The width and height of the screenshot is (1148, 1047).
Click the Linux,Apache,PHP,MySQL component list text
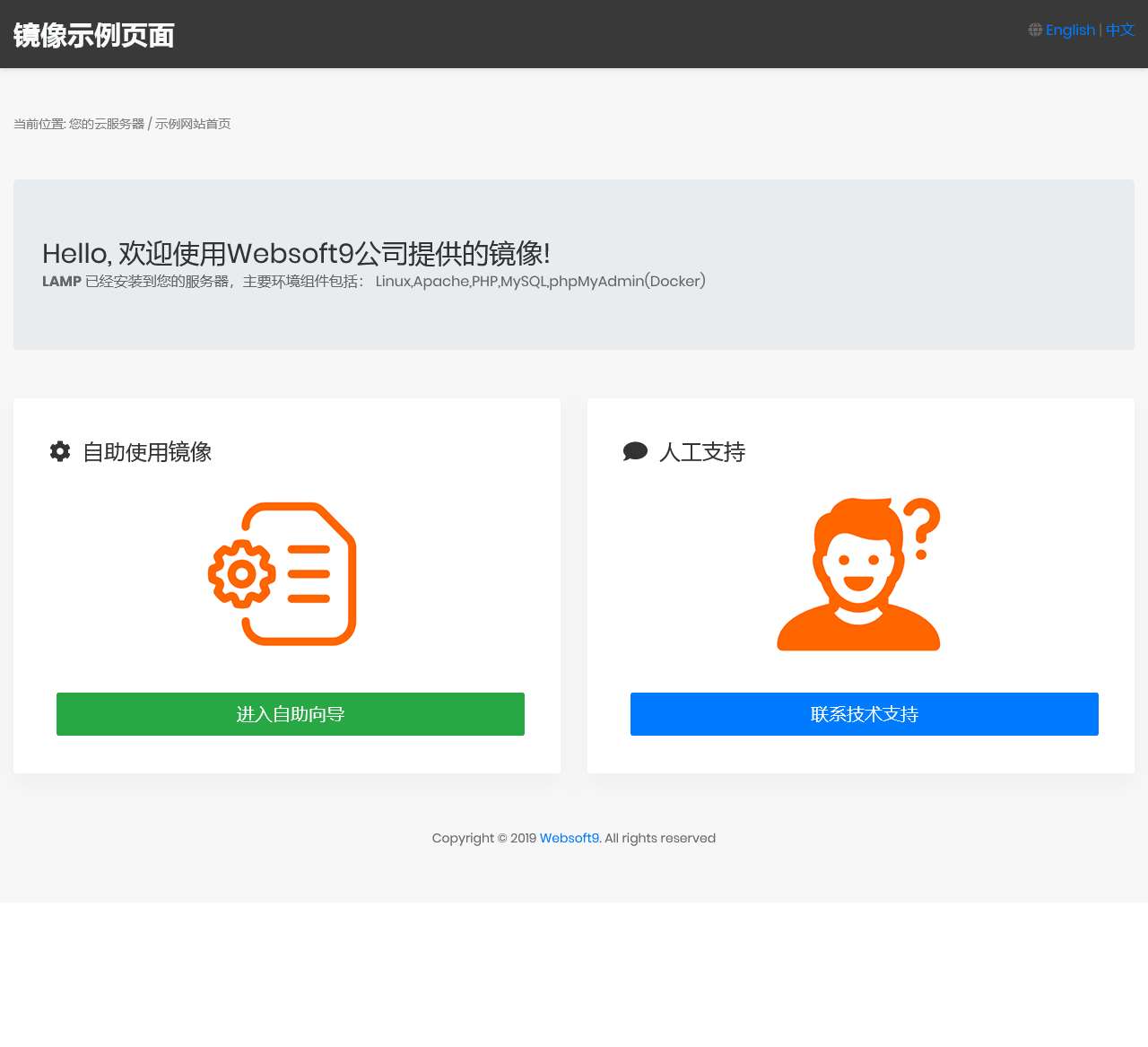click(x=540, y=282)
